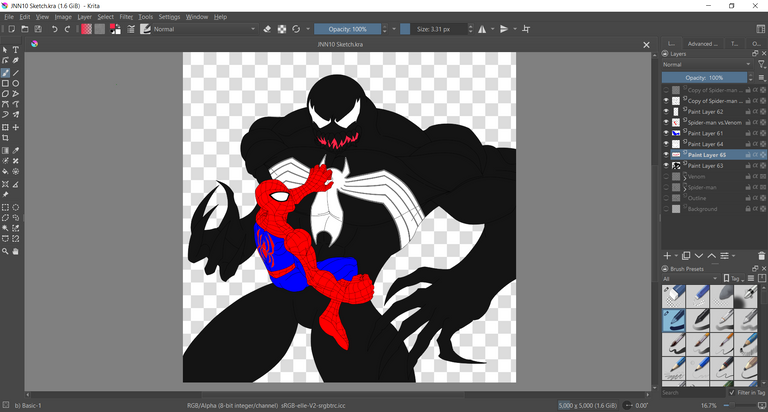Select the Crop tool
The width and height of the screenshot is (768, 412).
[x=5, y=138]
